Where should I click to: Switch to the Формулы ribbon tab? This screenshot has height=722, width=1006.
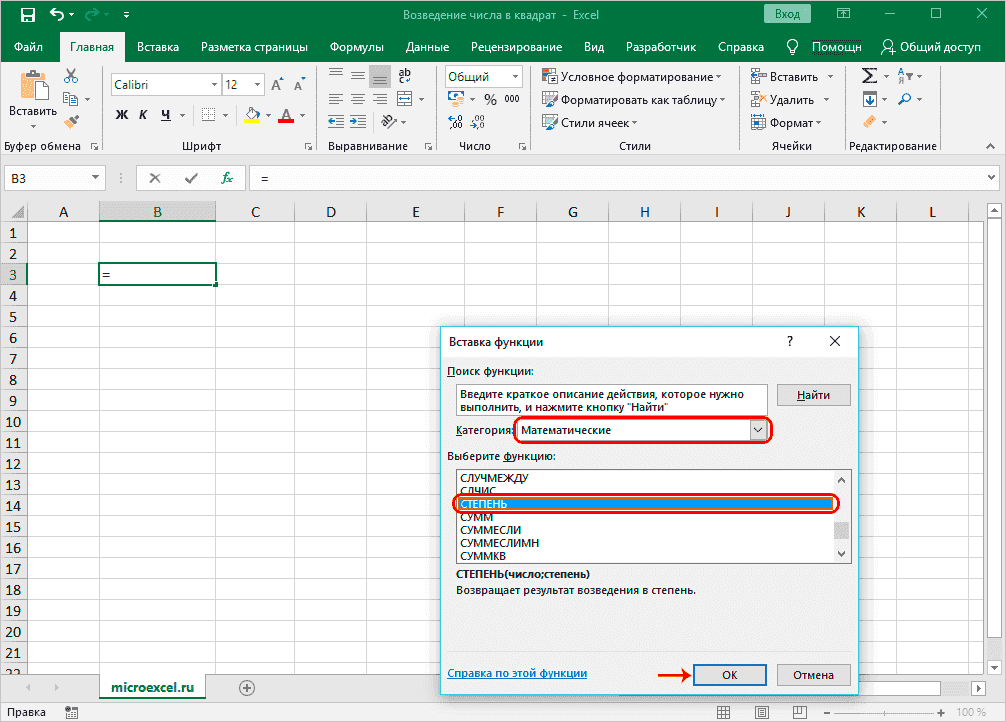(356, 47)
